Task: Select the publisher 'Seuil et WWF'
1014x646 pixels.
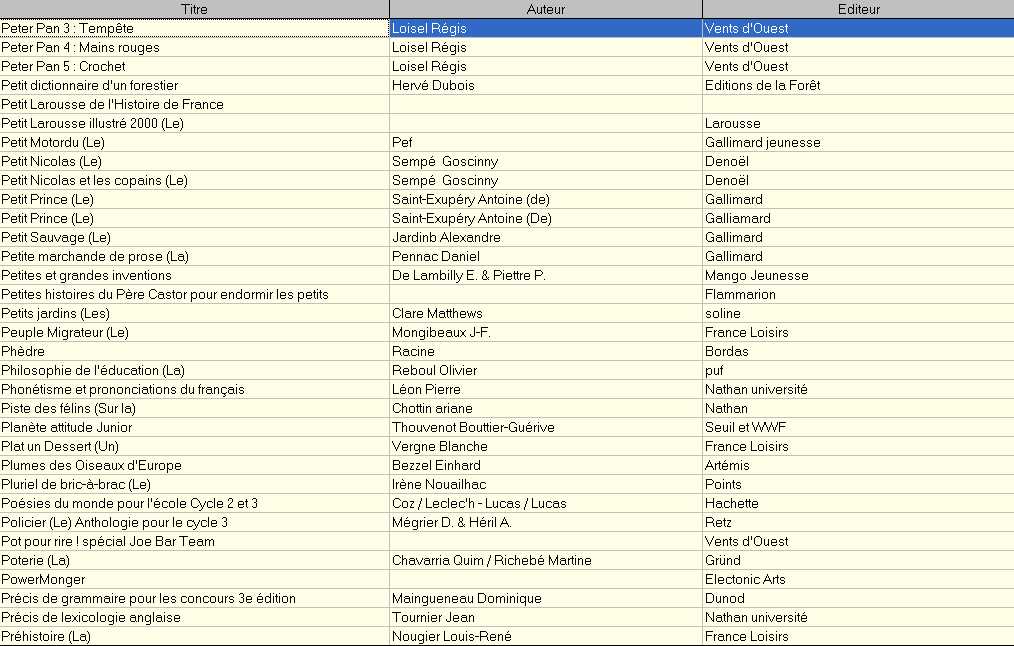Action: click(x=746, y=427)
